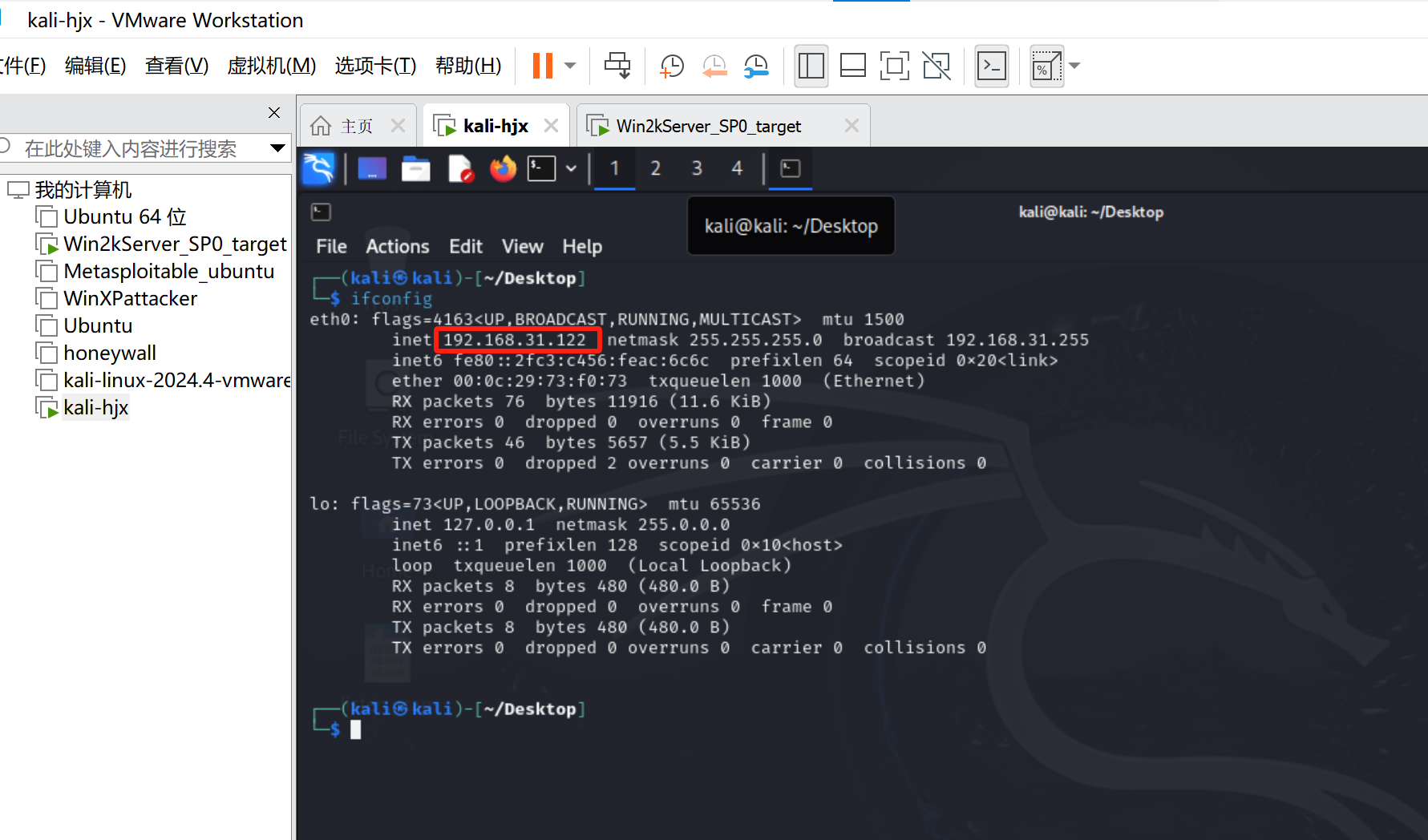This screenshot has width=1428, height=840.
Task: Open the 查看(V) menu
Action: click(x=176, y=66)
